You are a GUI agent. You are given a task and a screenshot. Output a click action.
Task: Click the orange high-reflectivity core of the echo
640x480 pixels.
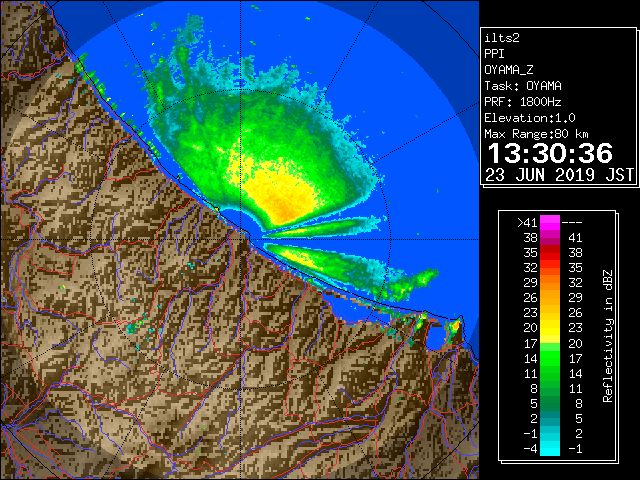[284, 211]
